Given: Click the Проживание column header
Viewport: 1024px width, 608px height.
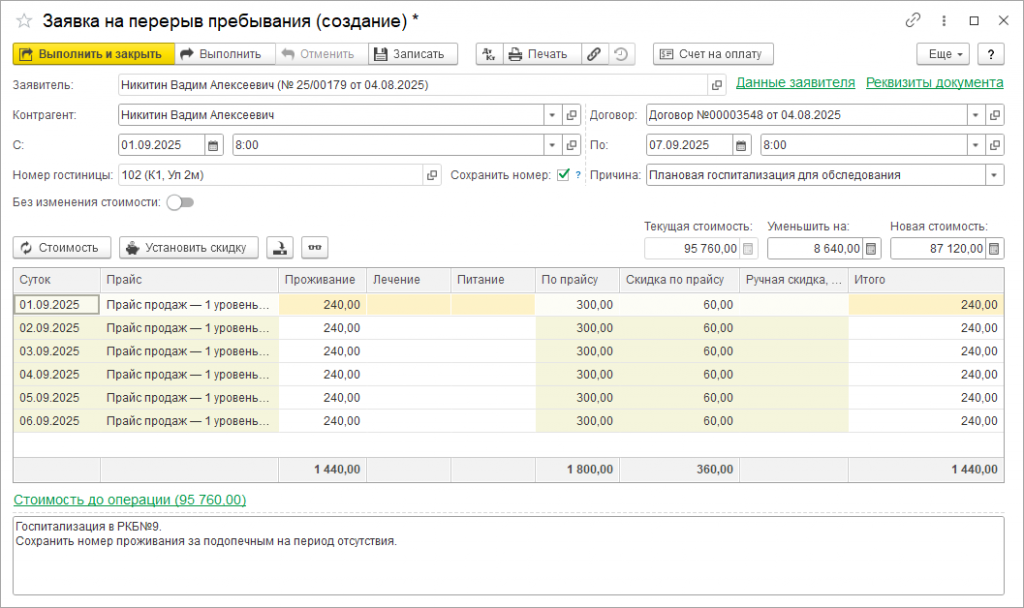Looking at the screenshot, I should pyautogui.click(x=323, y=280).
